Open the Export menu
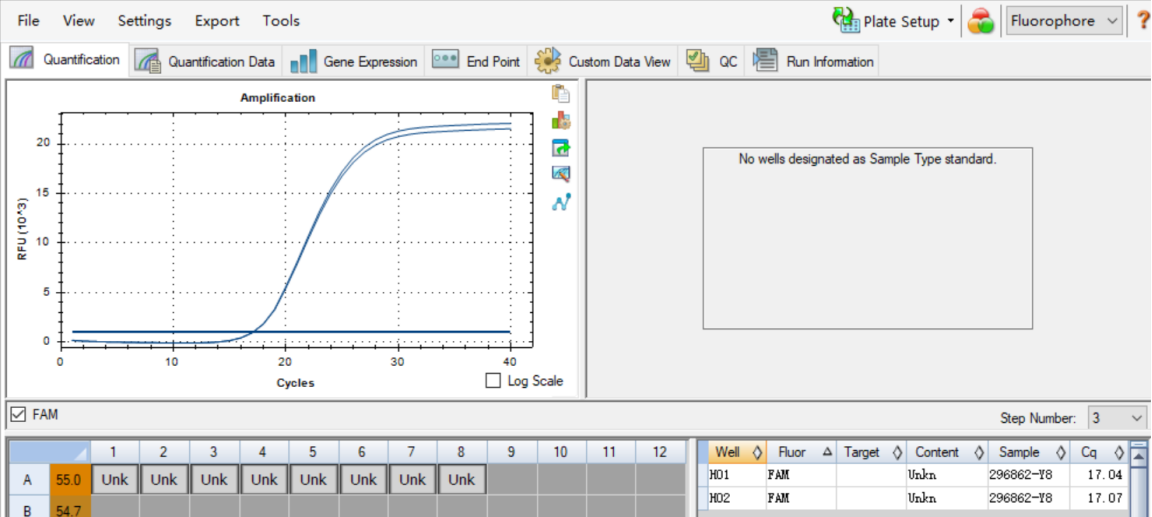 pos(217,21)
